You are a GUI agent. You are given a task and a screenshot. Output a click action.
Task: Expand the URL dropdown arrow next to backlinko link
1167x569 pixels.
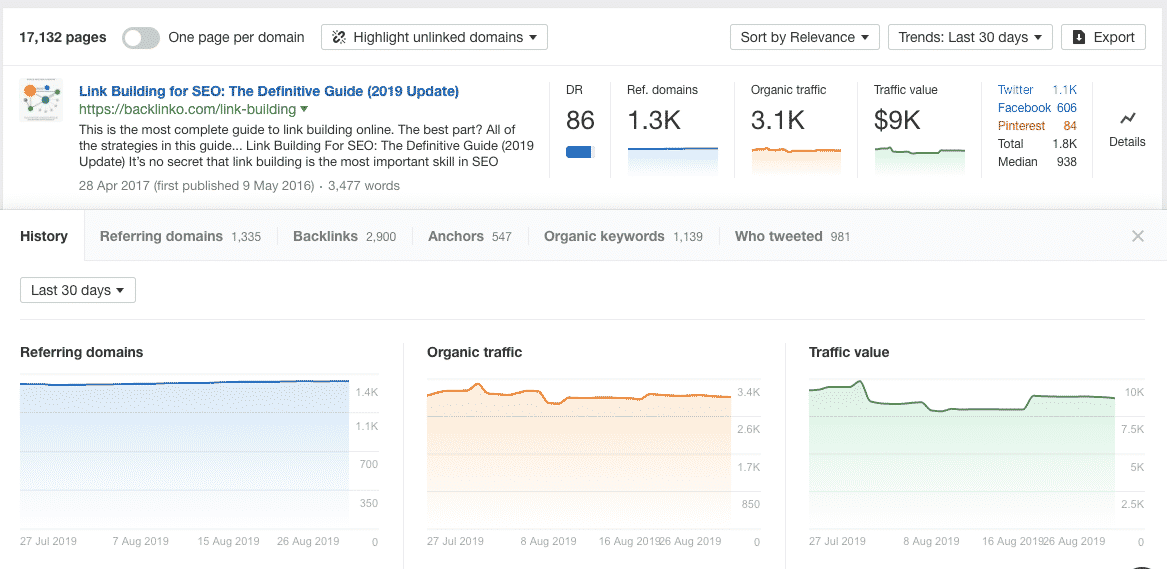tap(304, 110)
